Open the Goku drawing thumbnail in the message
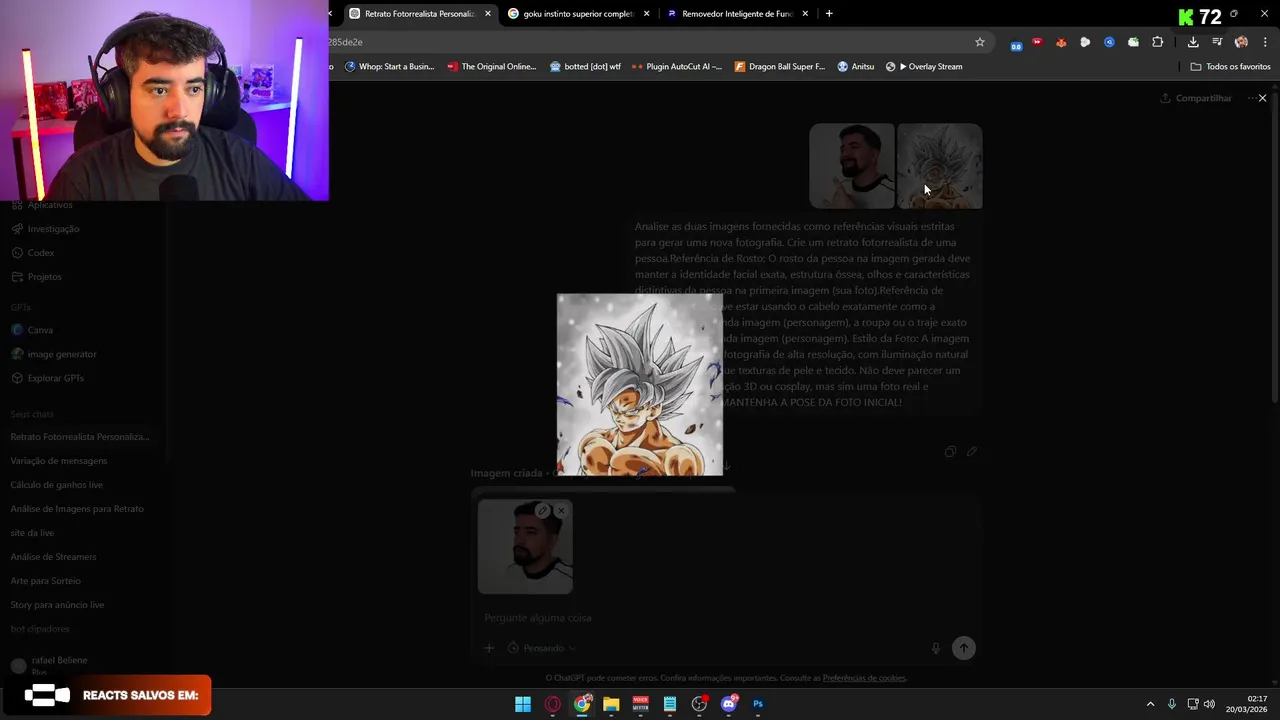The height and width of the screenshot is (720, 1280). click(940, 166)
